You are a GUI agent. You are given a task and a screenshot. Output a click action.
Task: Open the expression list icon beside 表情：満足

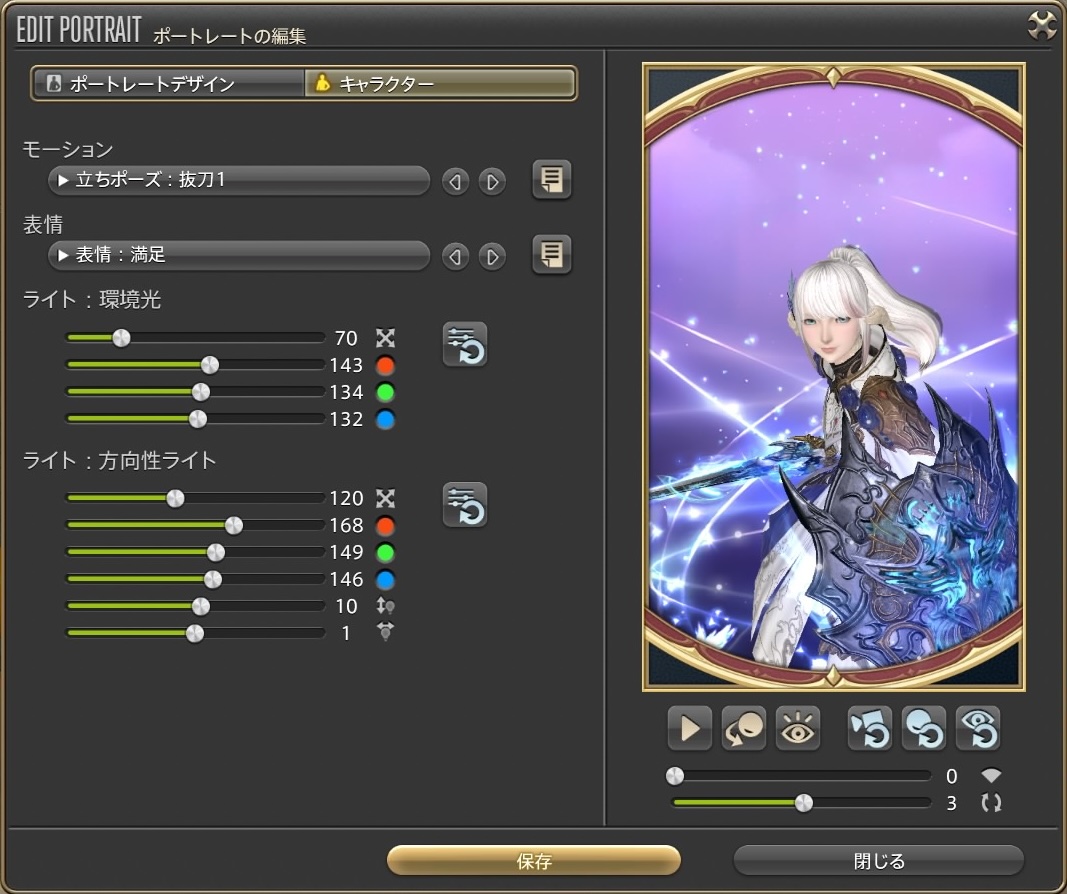click(x=551, y=255)
